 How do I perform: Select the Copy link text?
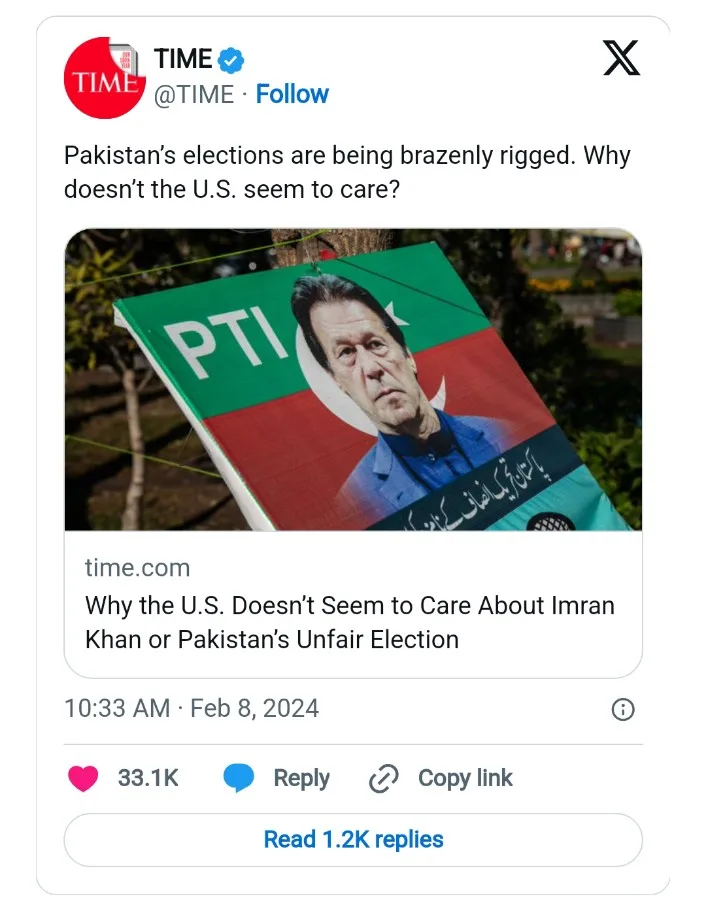pyautogui.click(x=465, y=778)
